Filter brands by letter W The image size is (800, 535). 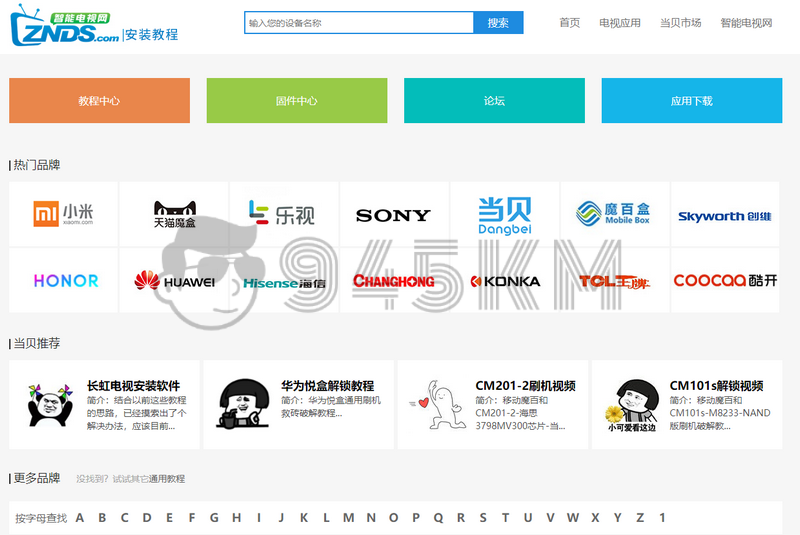(573, 518)
